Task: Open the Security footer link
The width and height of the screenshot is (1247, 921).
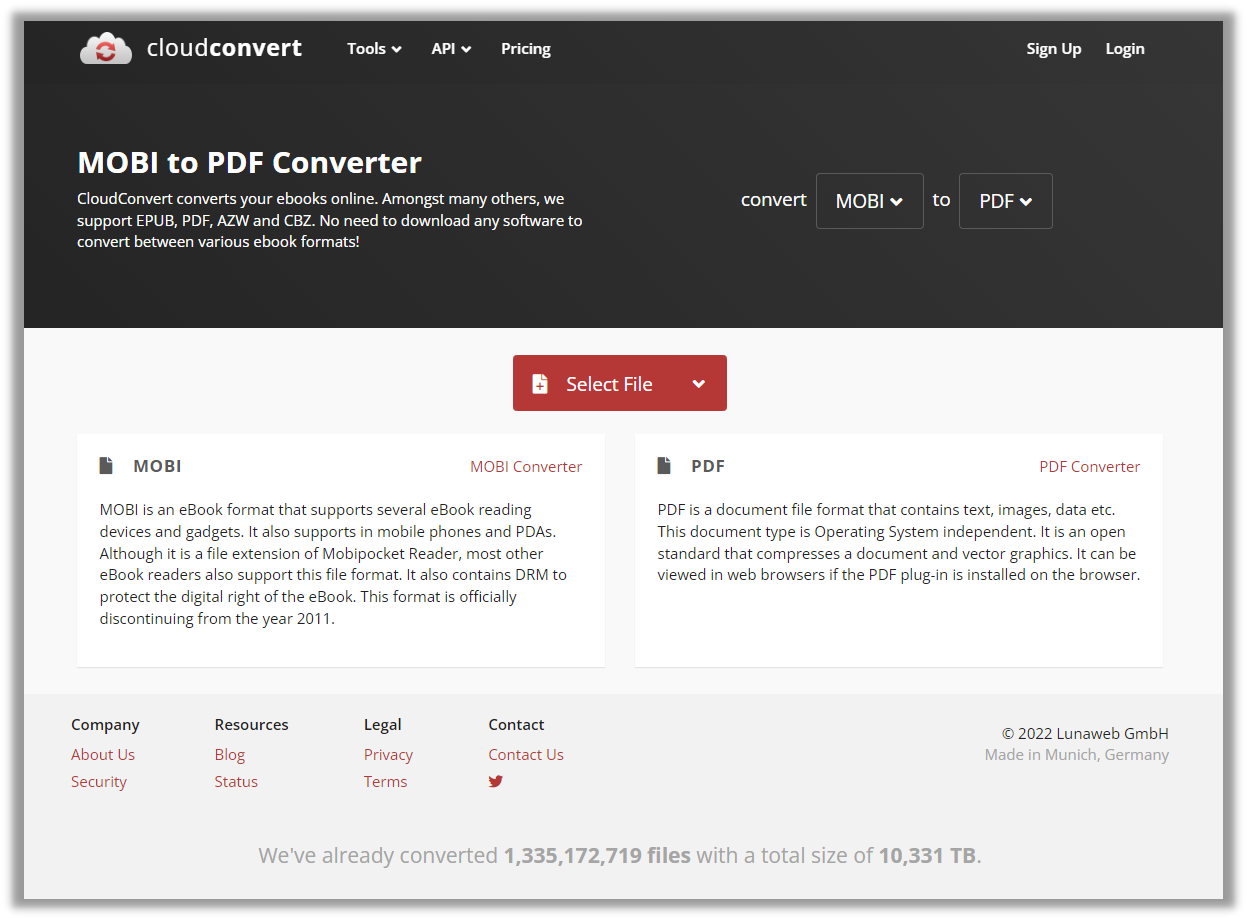Action: point(99,782)
